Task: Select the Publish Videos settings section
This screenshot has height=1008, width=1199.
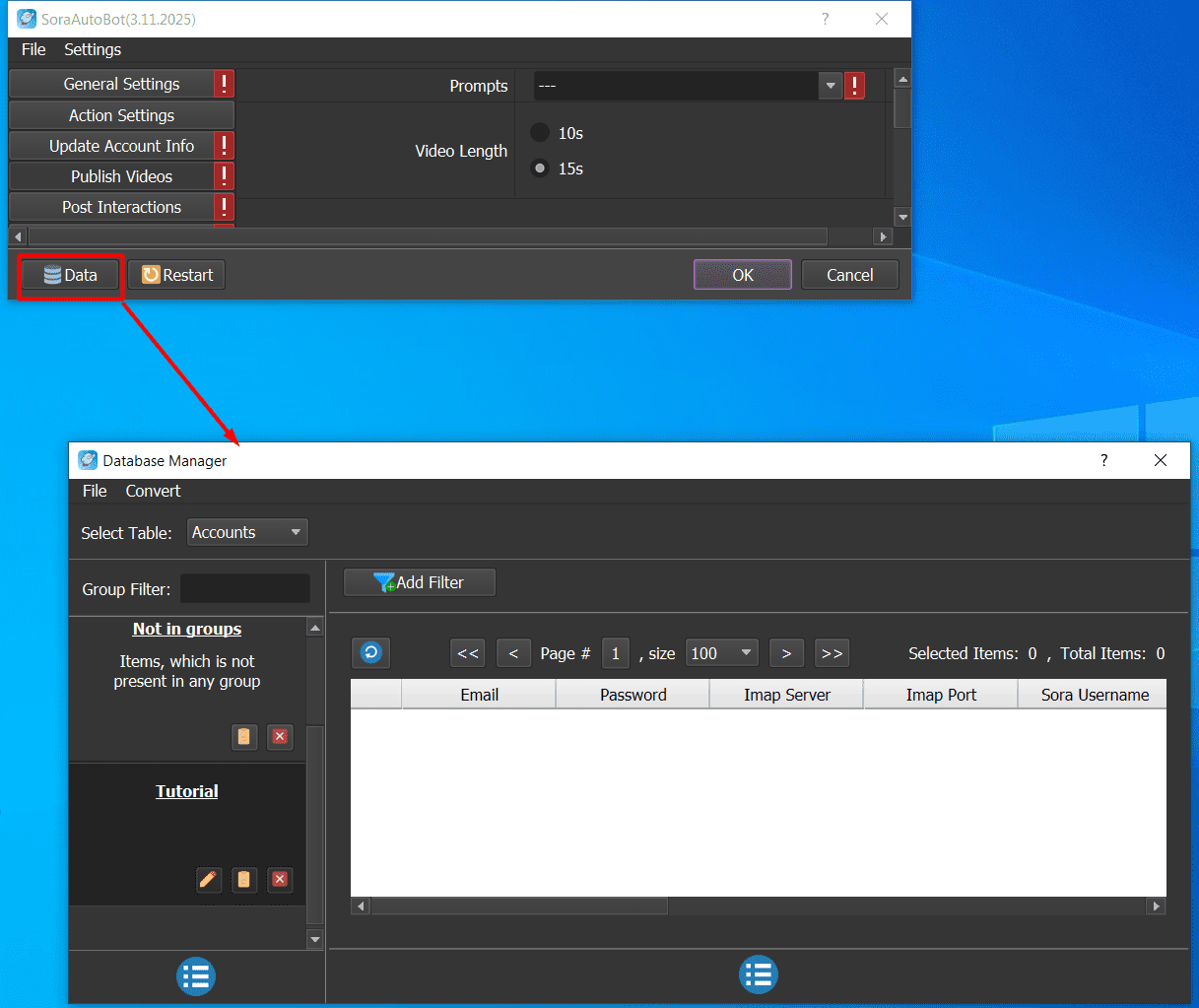Action: tap(120, 176)
